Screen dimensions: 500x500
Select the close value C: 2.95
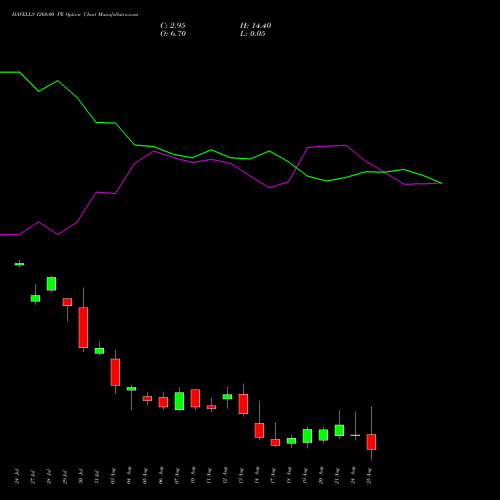pyautogui.click(x=173, y=26)
